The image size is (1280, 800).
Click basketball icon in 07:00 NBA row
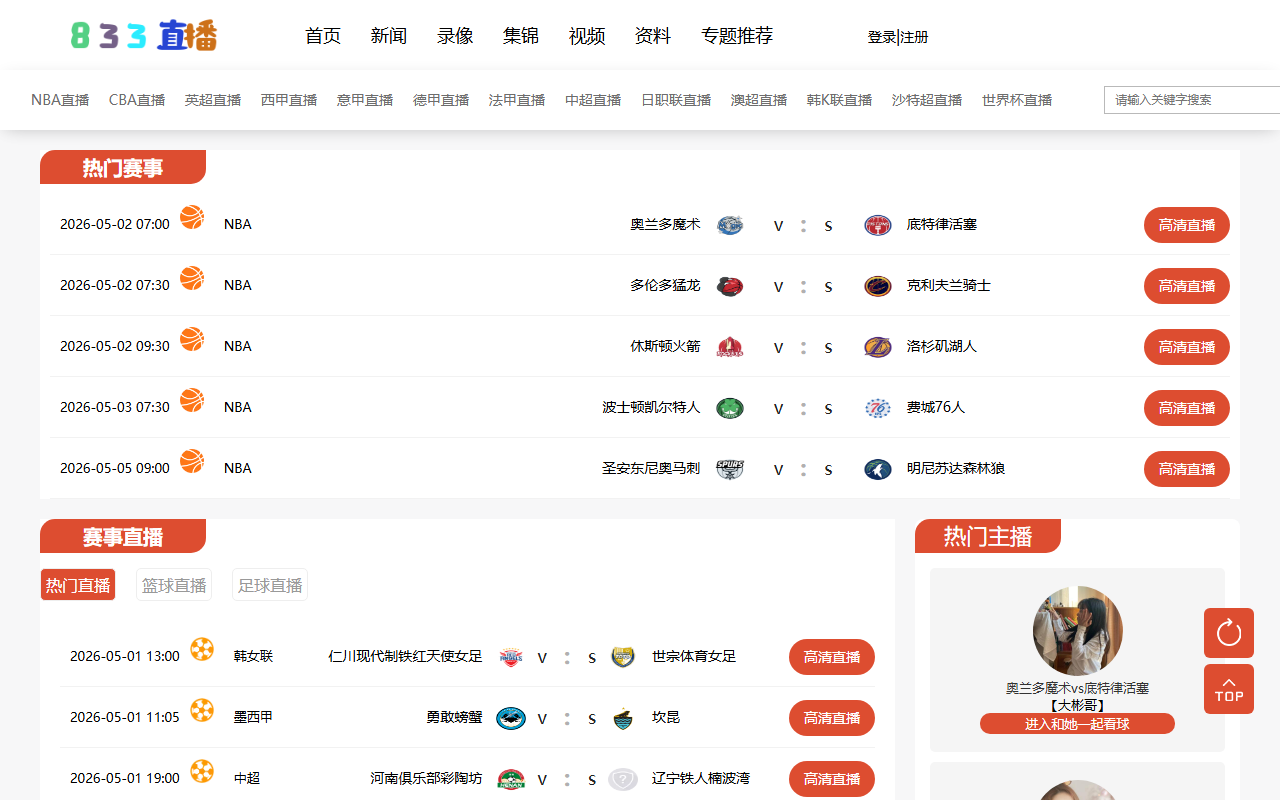click(192, 217)
